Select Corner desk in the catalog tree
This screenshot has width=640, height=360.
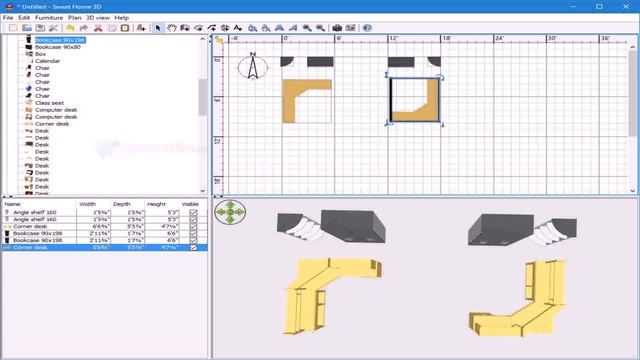click(52, 124)
